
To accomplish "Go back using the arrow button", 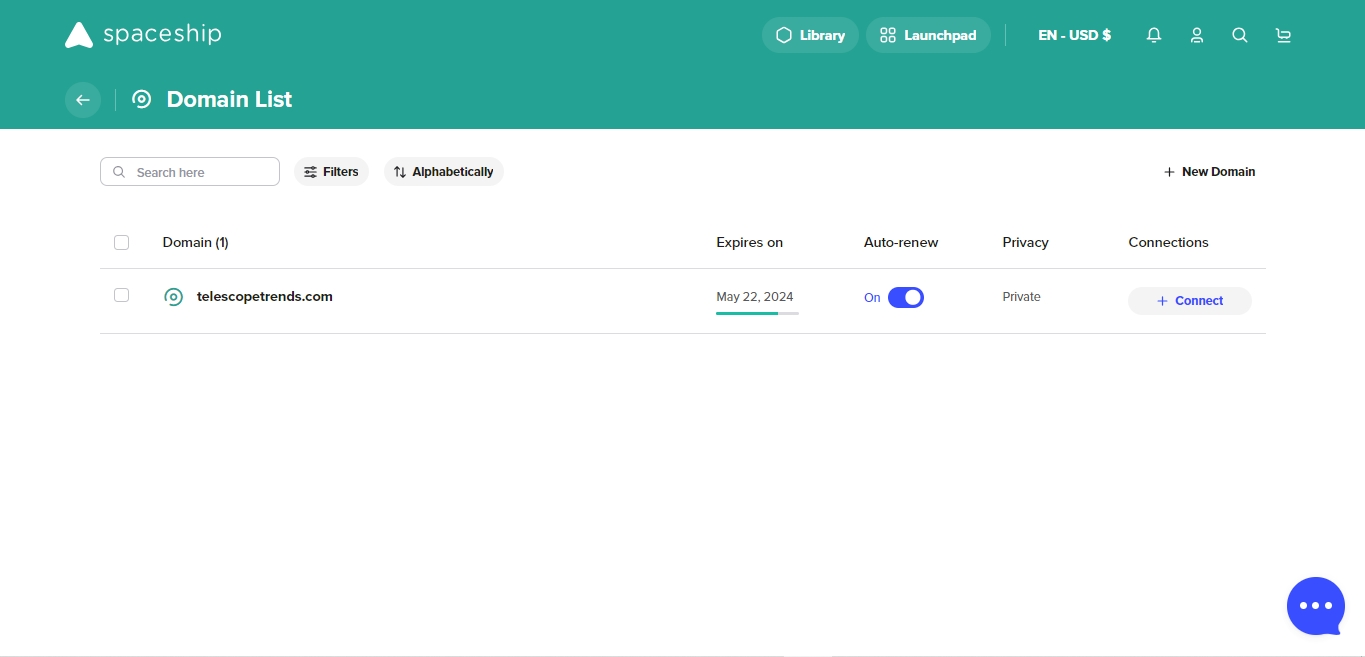I will coord(83,100).
